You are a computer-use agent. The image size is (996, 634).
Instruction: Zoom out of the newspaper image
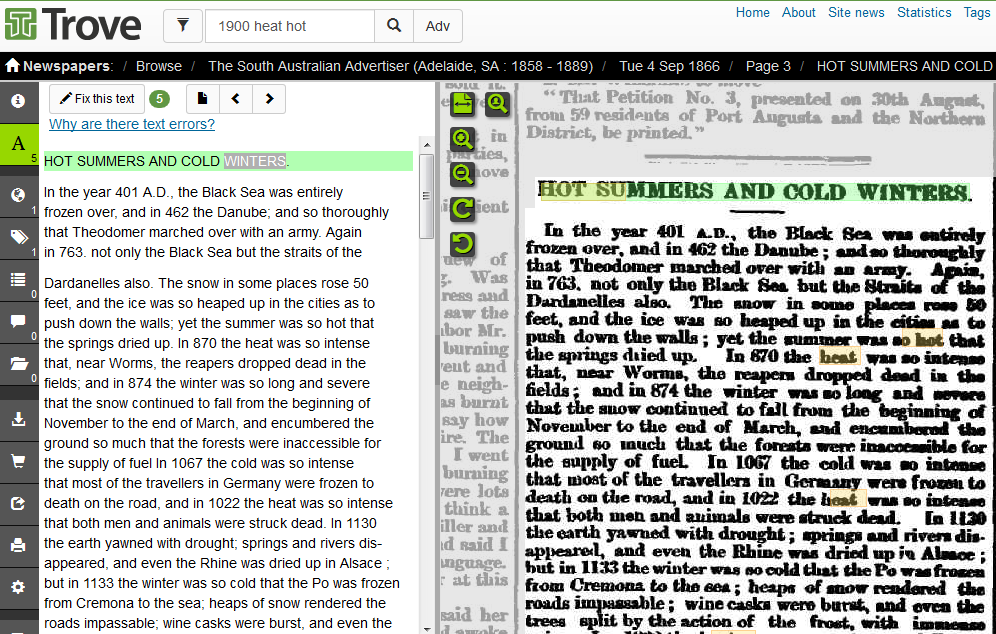point(462,174)
